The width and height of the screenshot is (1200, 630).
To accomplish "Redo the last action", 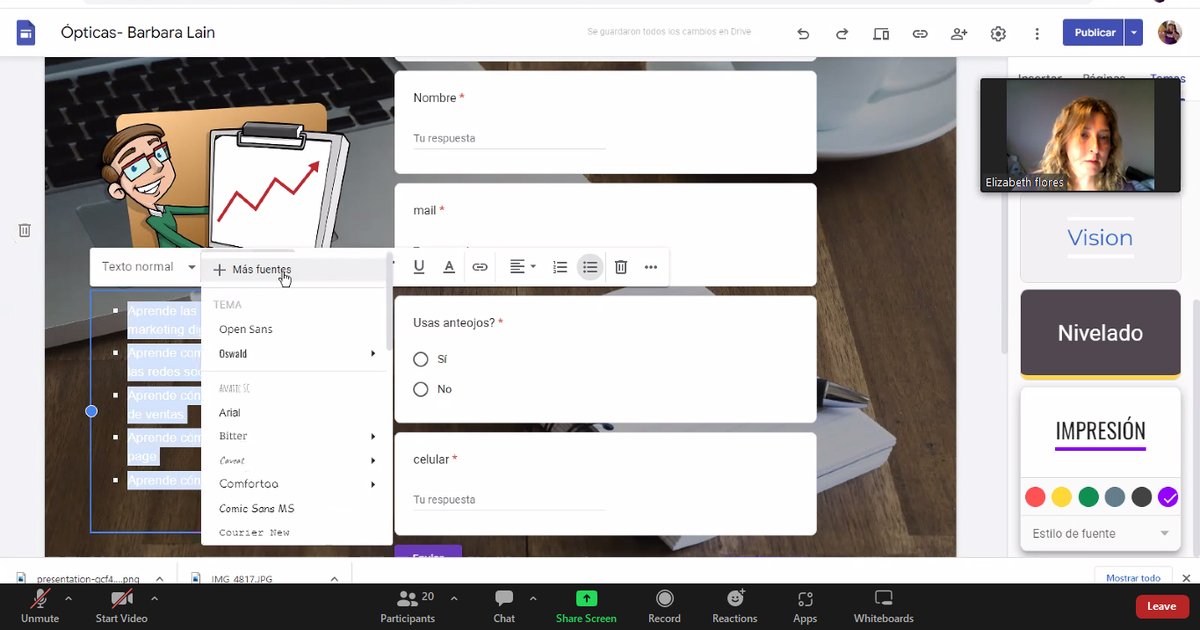I will pyautogui.click(x=842, y=33).
